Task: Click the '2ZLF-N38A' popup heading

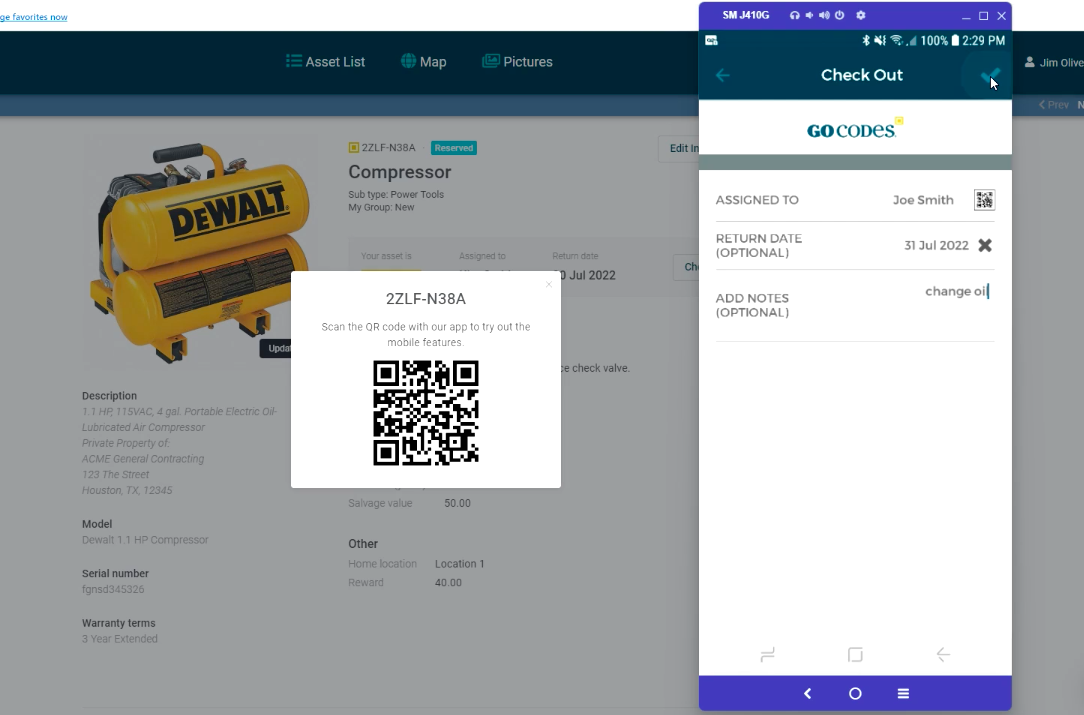Action: pos(426,299)
